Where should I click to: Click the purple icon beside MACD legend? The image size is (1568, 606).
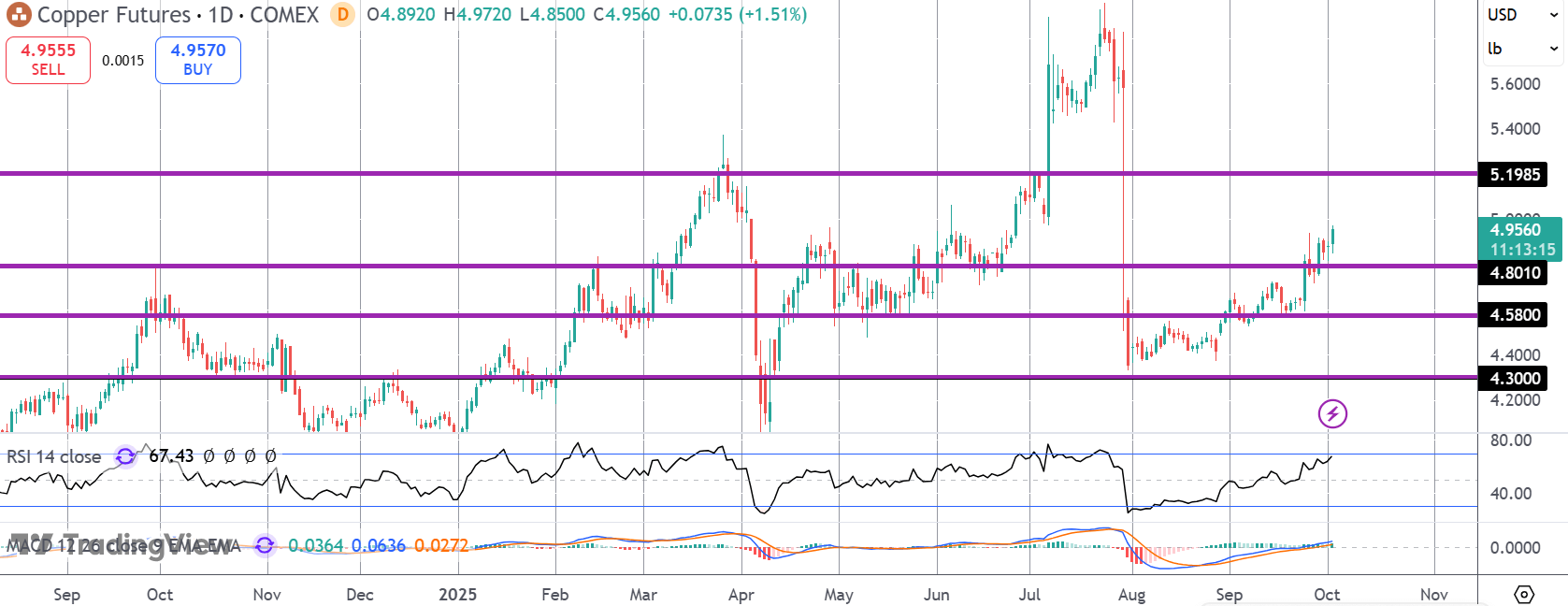(x=265, y=545)
